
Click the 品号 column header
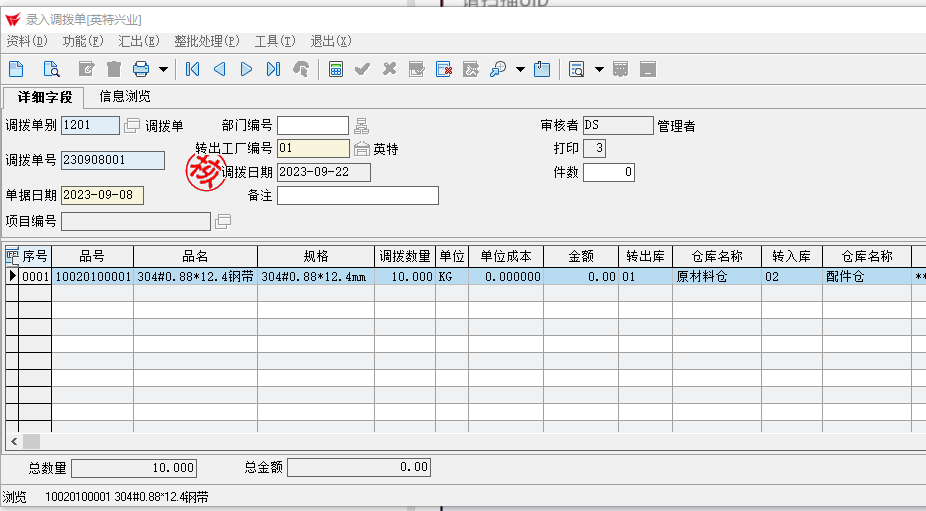pos(92,256)
